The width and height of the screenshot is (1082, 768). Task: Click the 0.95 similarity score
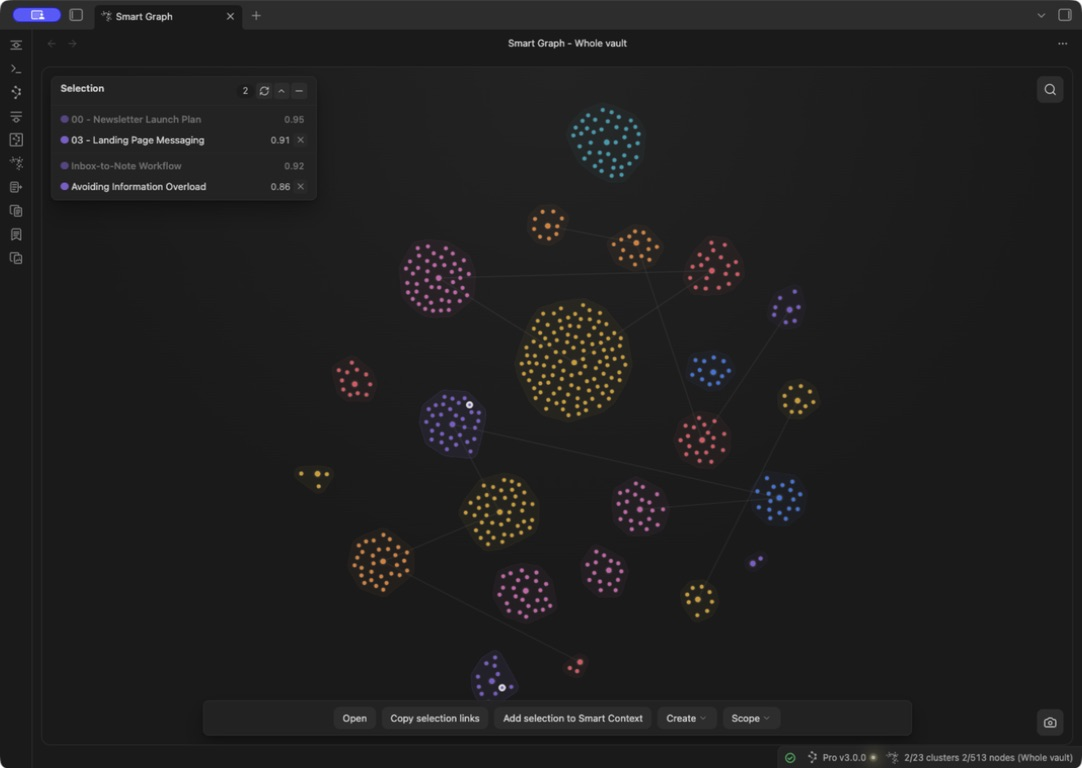[294, 119]
